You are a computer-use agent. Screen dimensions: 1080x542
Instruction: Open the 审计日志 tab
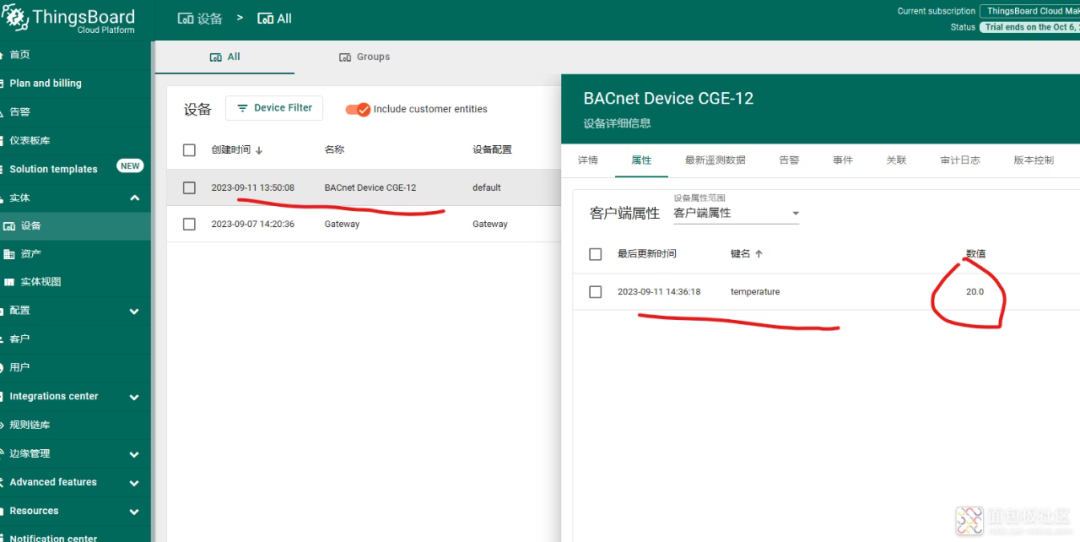pos(959,160)
